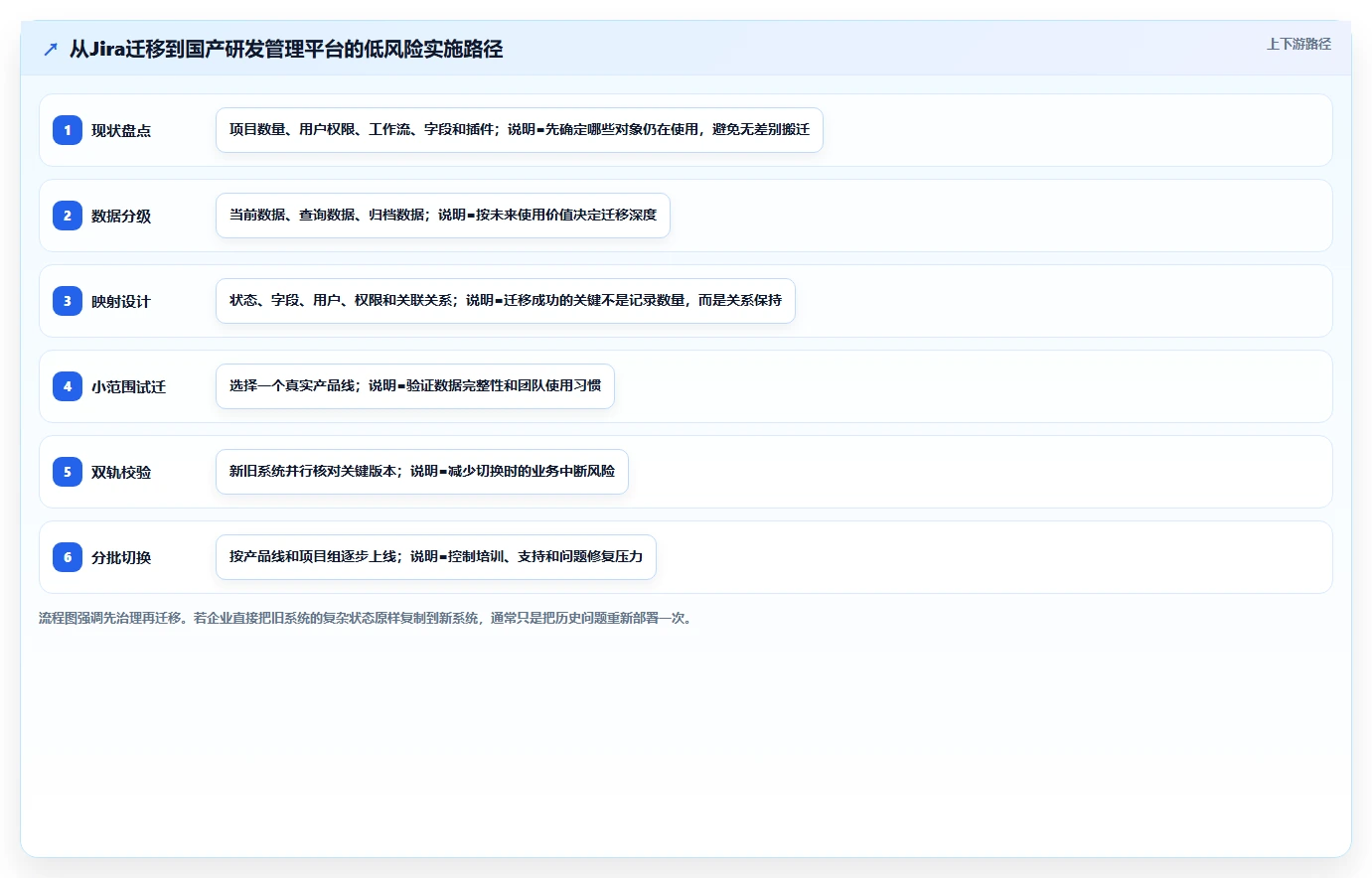Click the step 5 number badge

(68, 472)
